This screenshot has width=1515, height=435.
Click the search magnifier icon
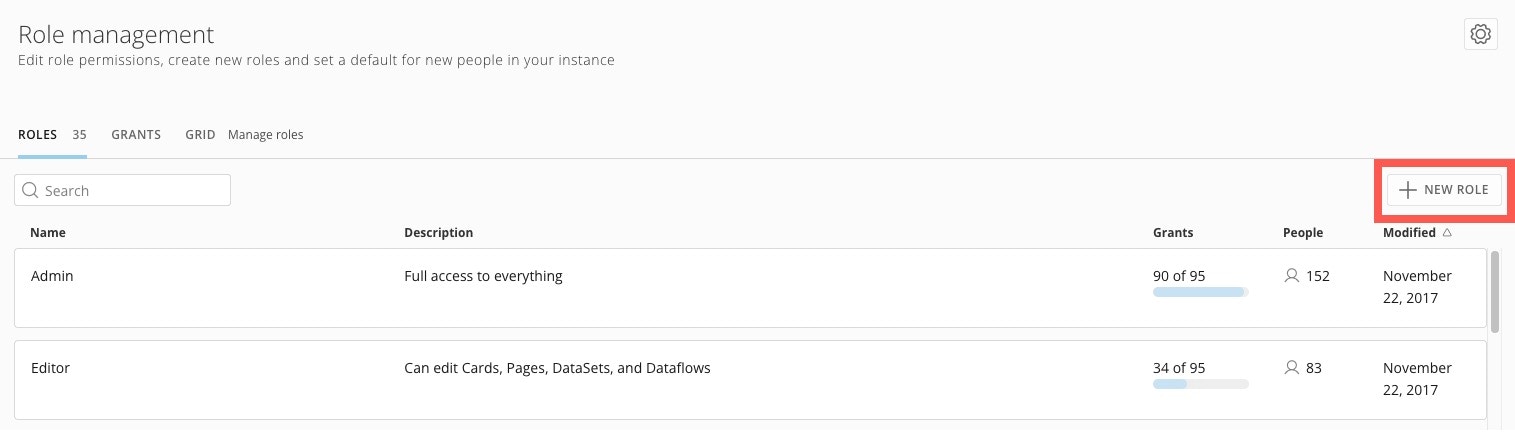(30, 190)
